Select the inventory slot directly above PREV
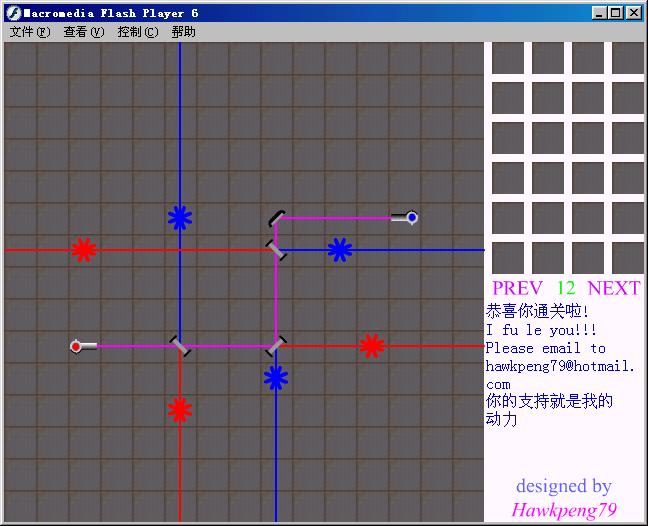Viewport: 648px width, 526px height. (508, 258)
